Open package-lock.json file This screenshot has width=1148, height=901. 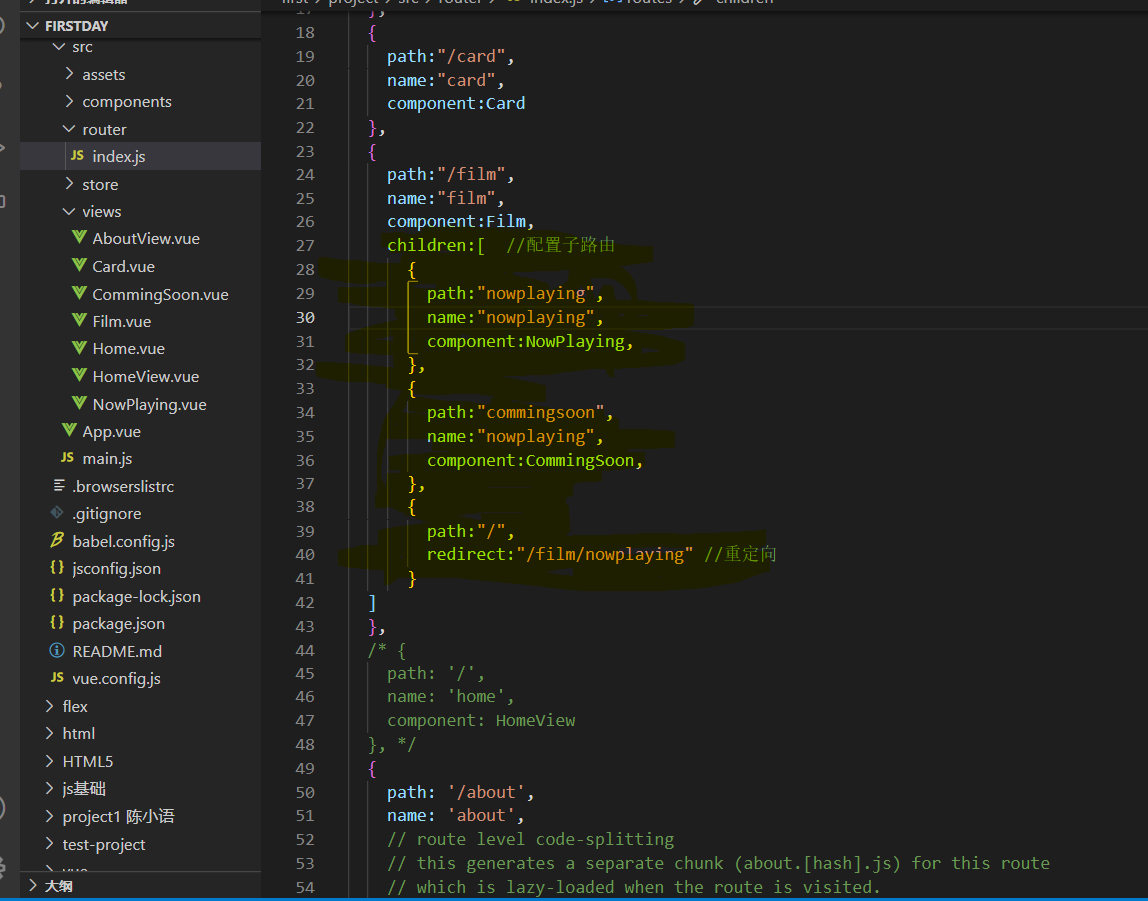[x=136, y=597]
